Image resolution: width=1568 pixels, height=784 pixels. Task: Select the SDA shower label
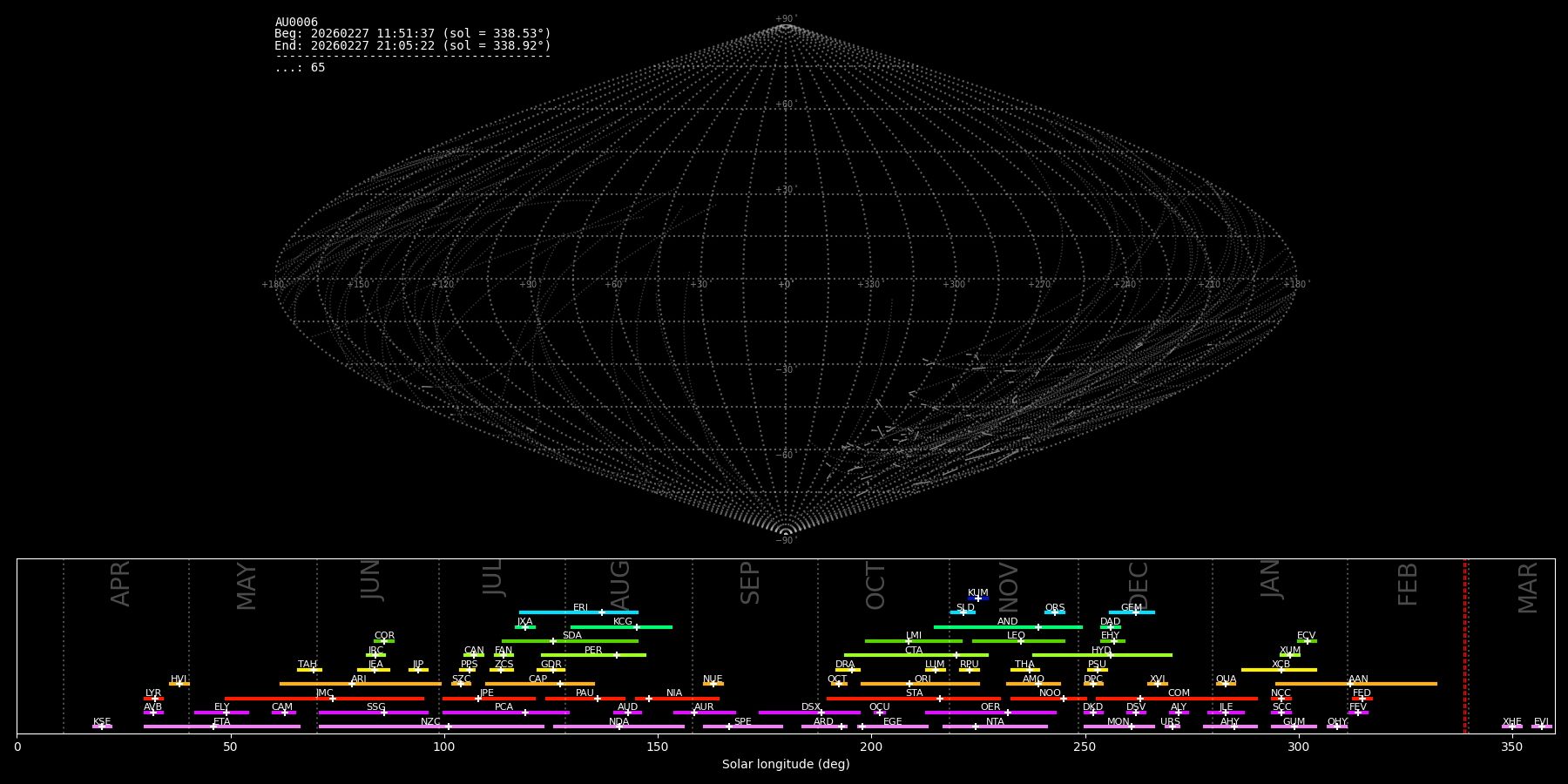(572, 636)
